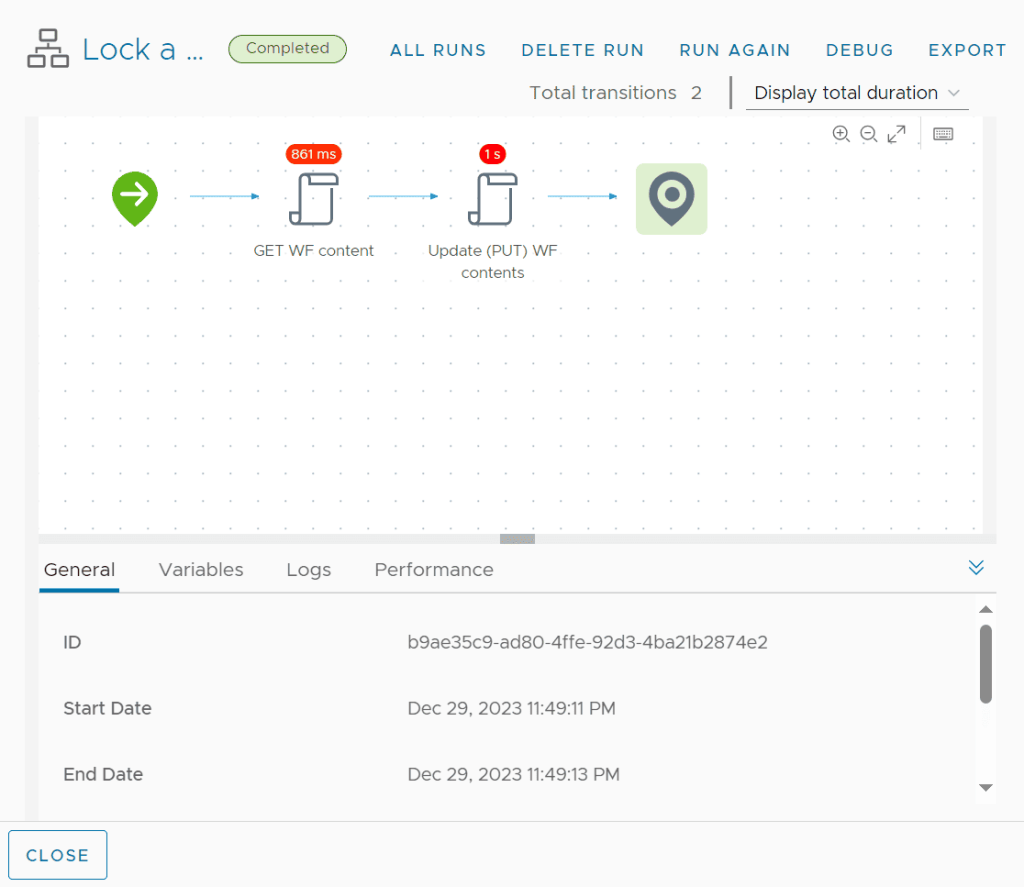Click the horizontal panel resize handle

pyautogui.click(x=517, y=539)
